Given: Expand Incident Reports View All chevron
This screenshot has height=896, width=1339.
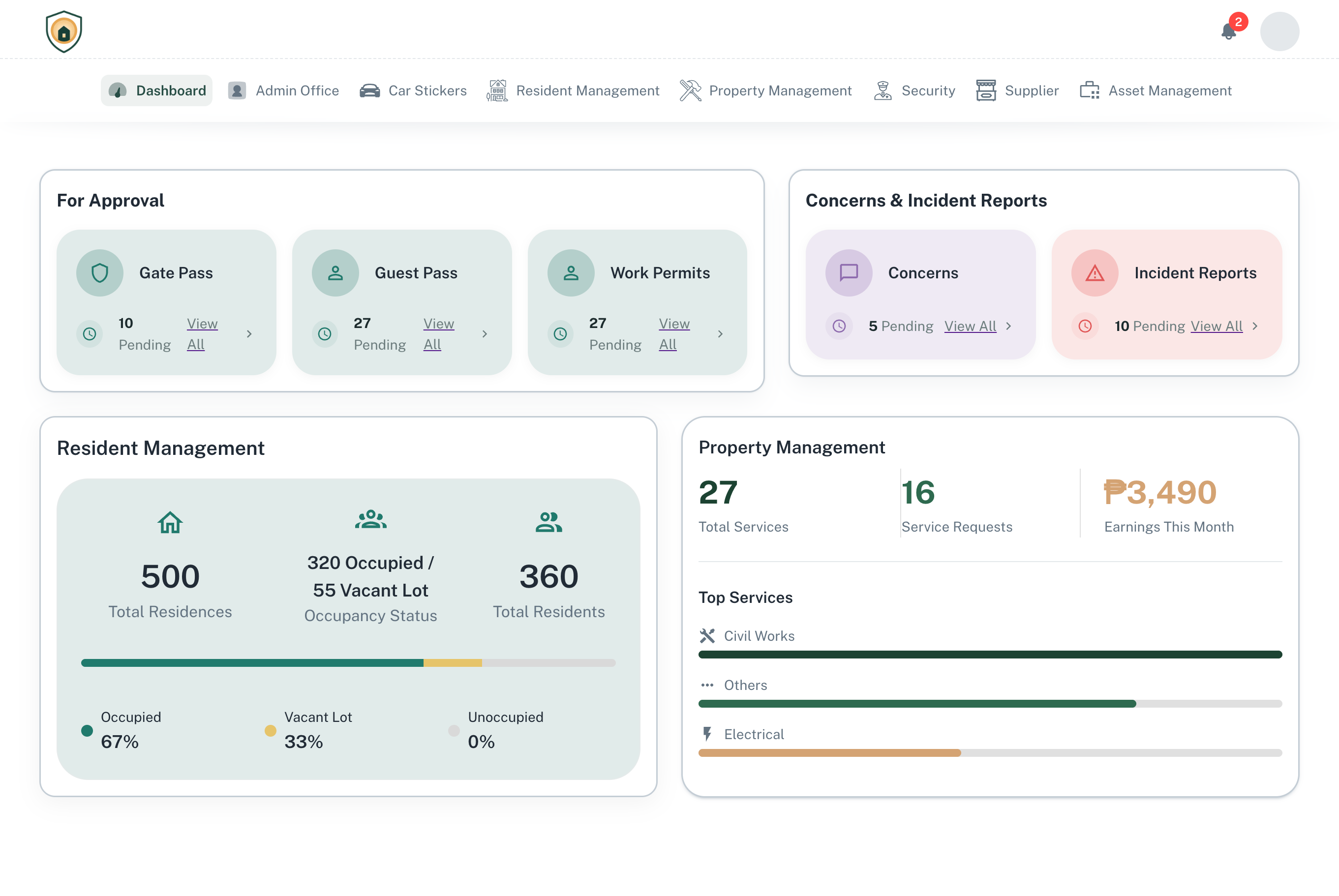Looking at the screenshot, I should coord(1255,326).
